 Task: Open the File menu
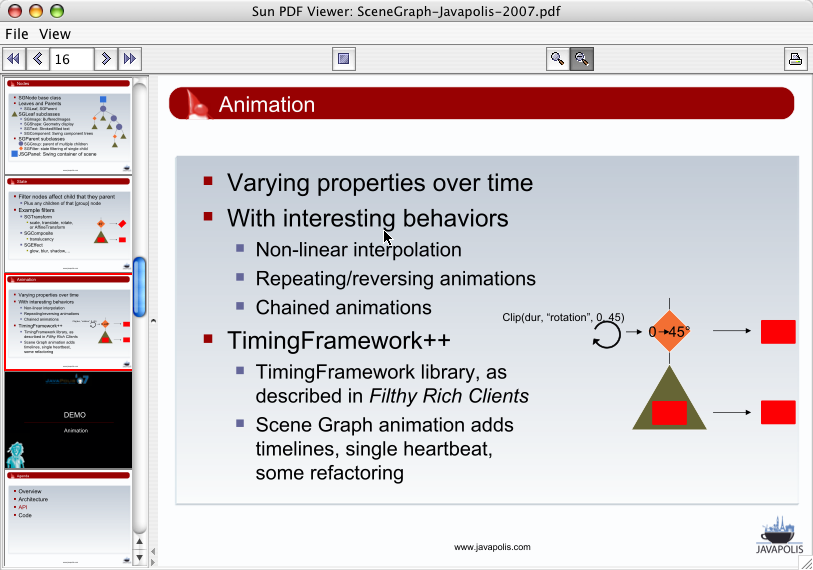(17, 34)
